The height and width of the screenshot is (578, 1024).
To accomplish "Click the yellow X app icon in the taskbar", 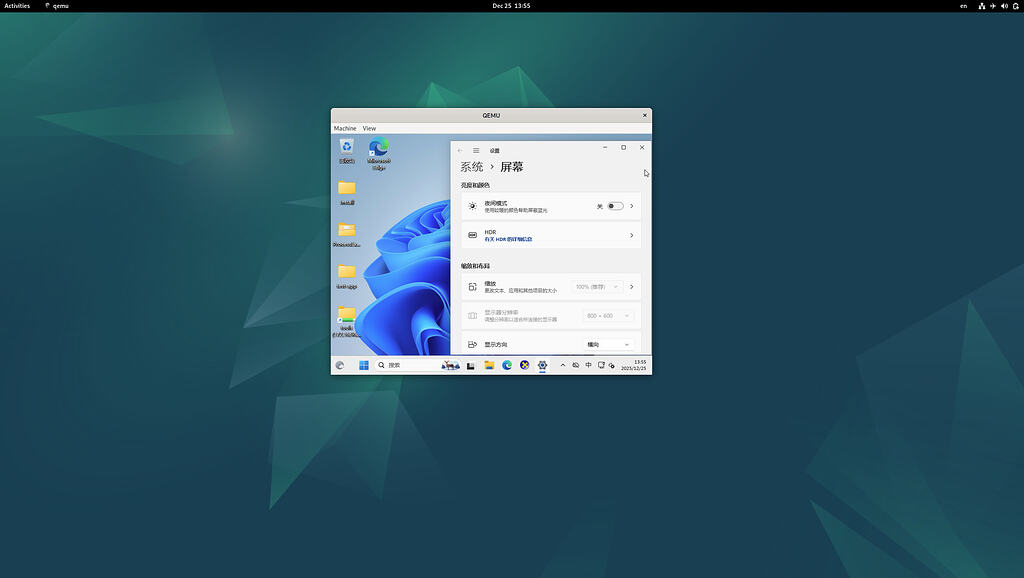I will click(524, 365).
